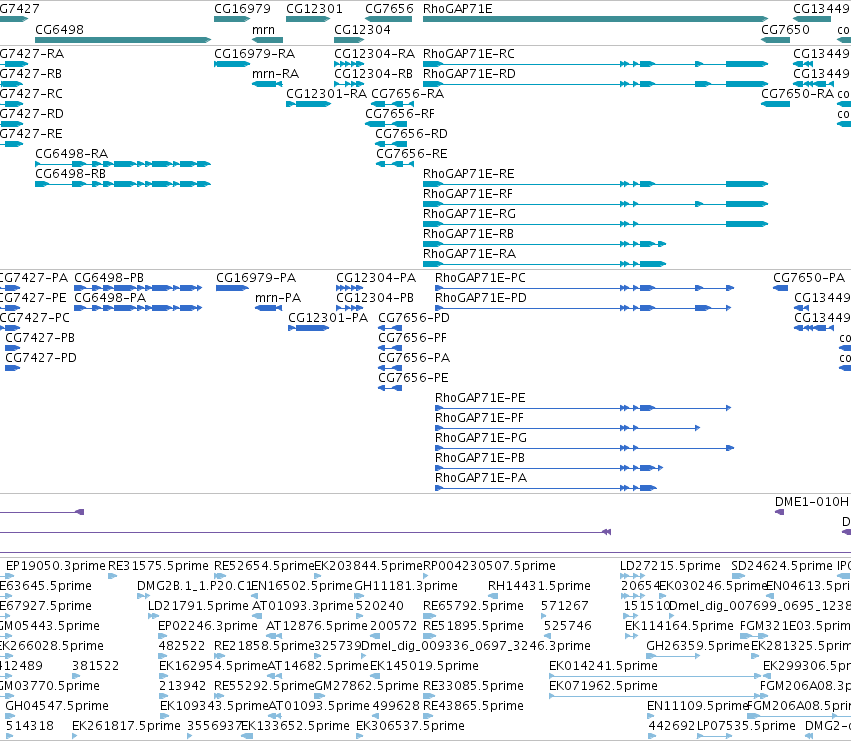Screen dimensions: 851x741
Task: Click the CG12301 gene name
Action: pos(314,9)
